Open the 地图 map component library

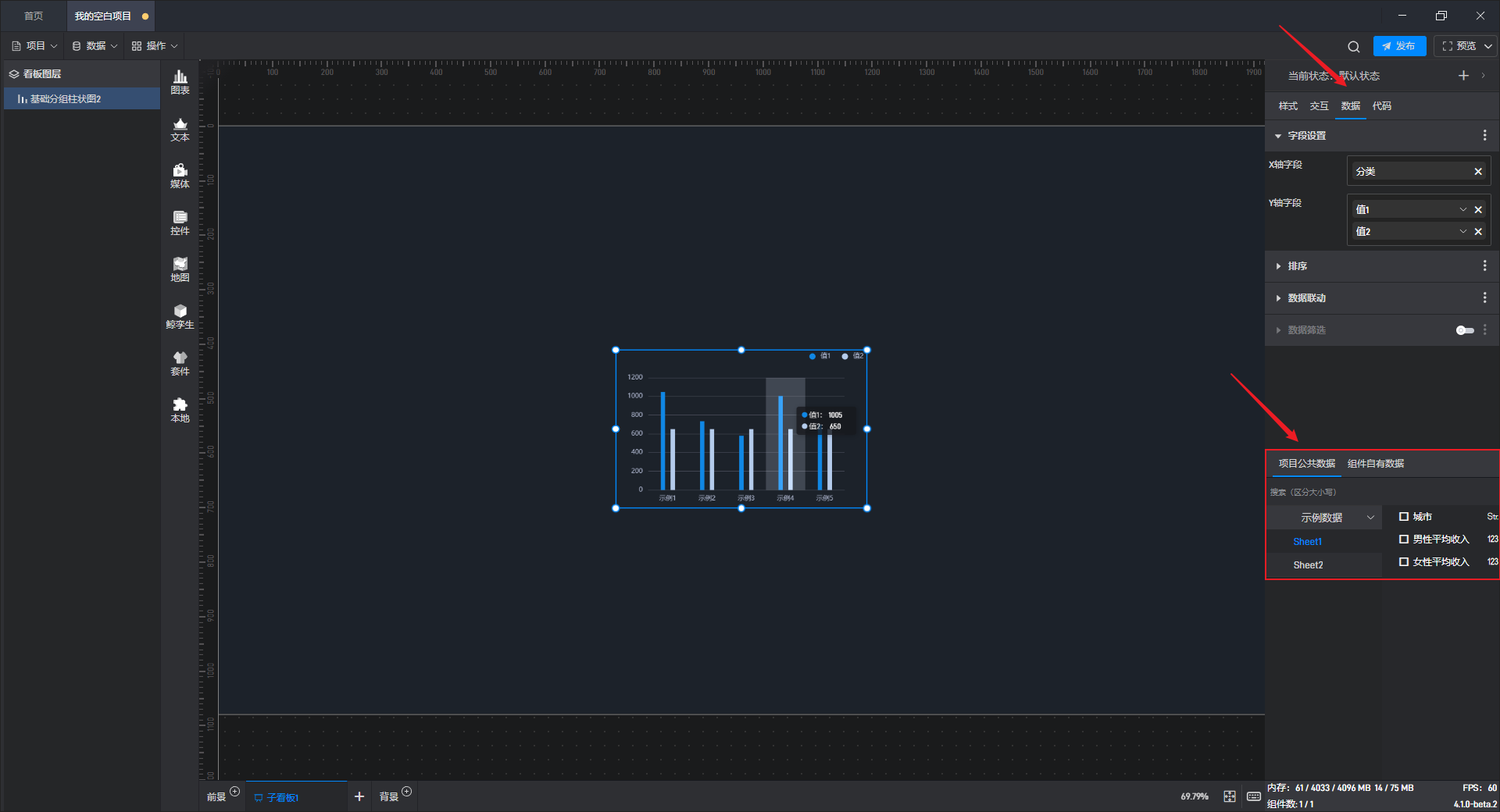pos(180,269)
